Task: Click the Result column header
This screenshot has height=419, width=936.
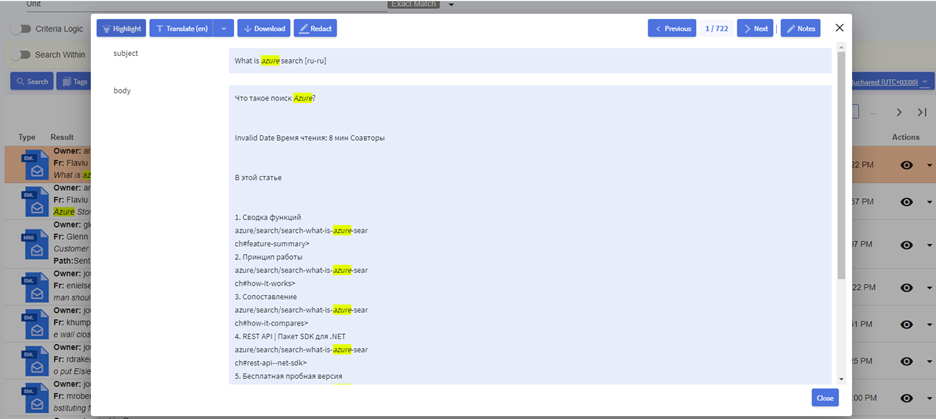Action: (62, 137)
